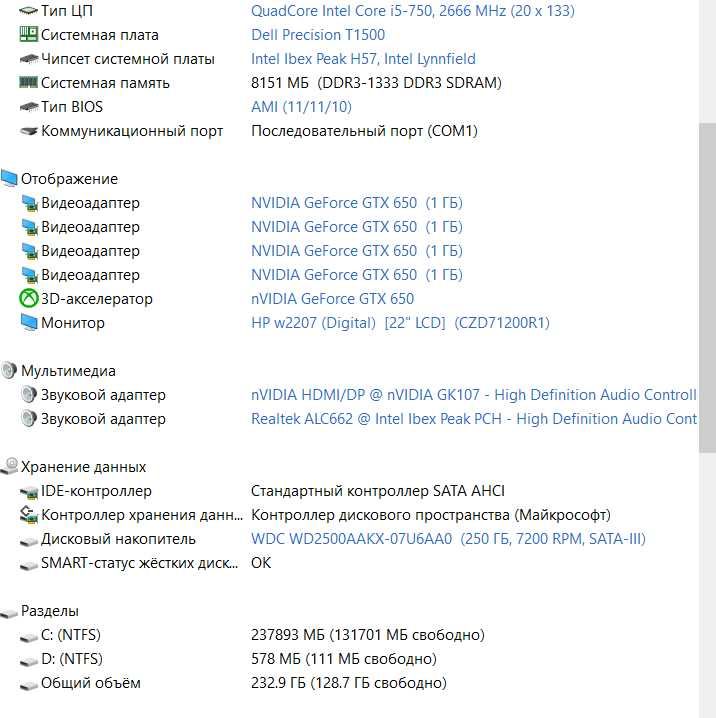The height and width of the screenshot is (718, 716).
Task: Open Intel Ibex Peak H57 chipset link
Action: (363, 59)
